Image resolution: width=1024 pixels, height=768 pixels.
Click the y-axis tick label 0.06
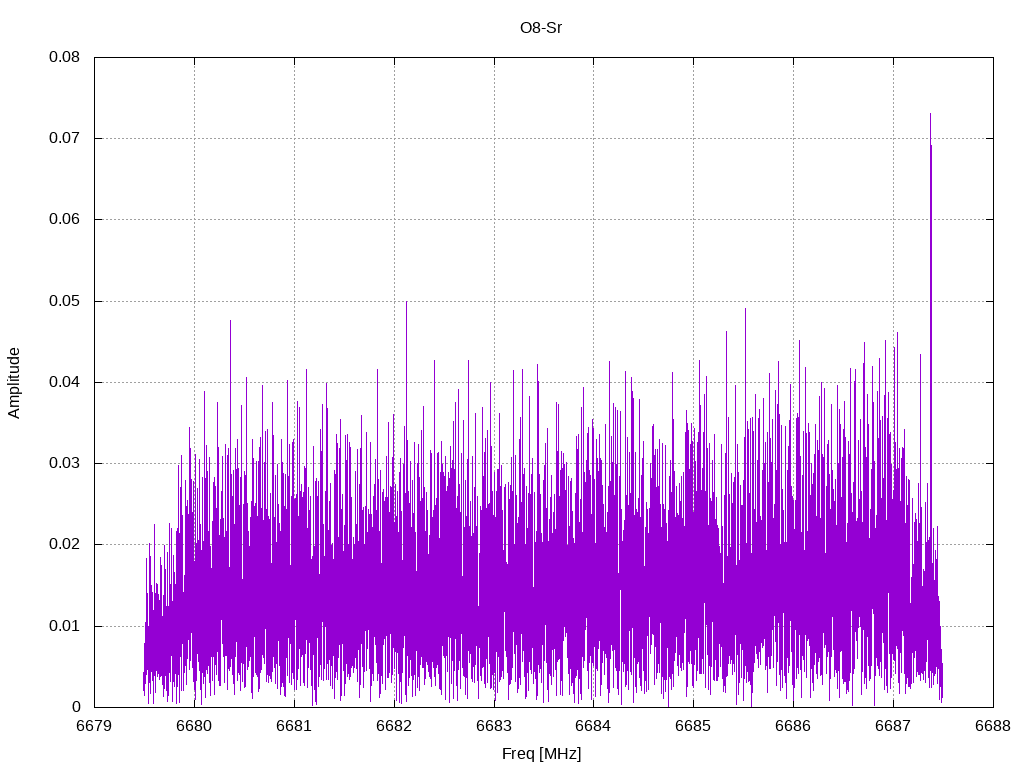pos(65,219)
